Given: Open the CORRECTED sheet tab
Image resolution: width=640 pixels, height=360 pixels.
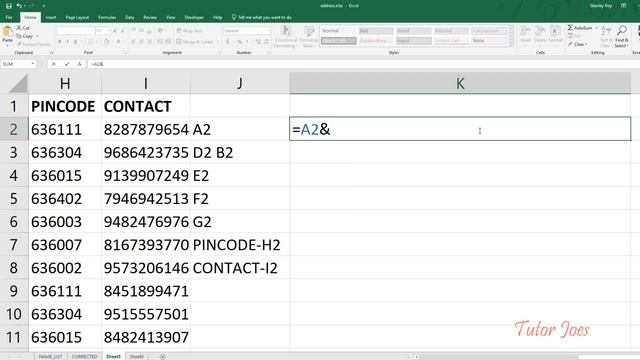Looking at the screenshot, I should (84, 357).
